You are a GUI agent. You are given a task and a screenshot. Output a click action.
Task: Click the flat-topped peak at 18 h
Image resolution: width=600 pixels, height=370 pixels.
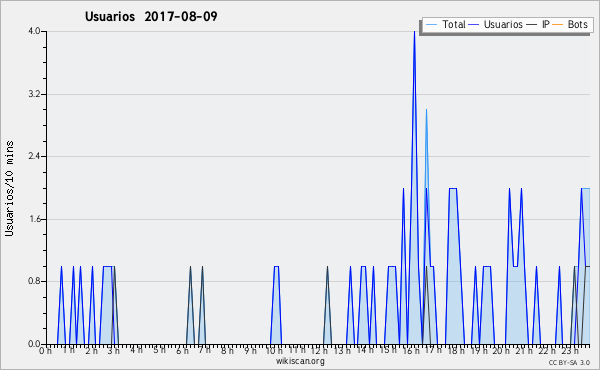coord(453,189)
